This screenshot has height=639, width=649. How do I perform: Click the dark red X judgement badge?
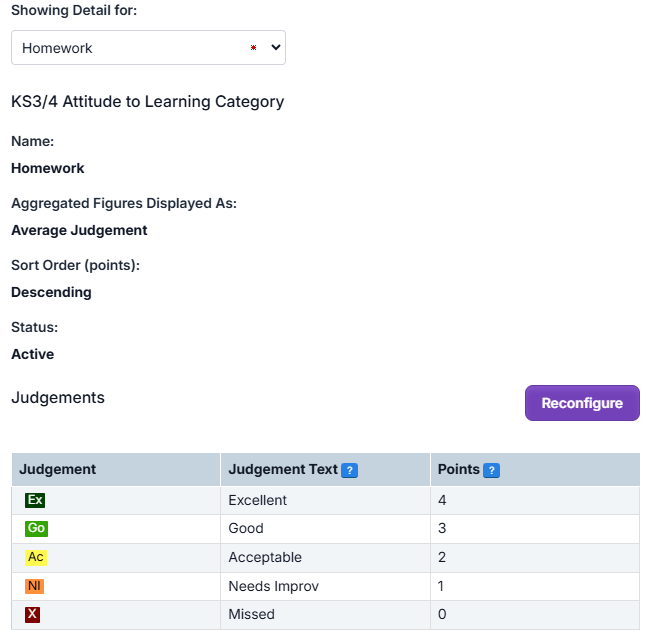click(33, 615)
